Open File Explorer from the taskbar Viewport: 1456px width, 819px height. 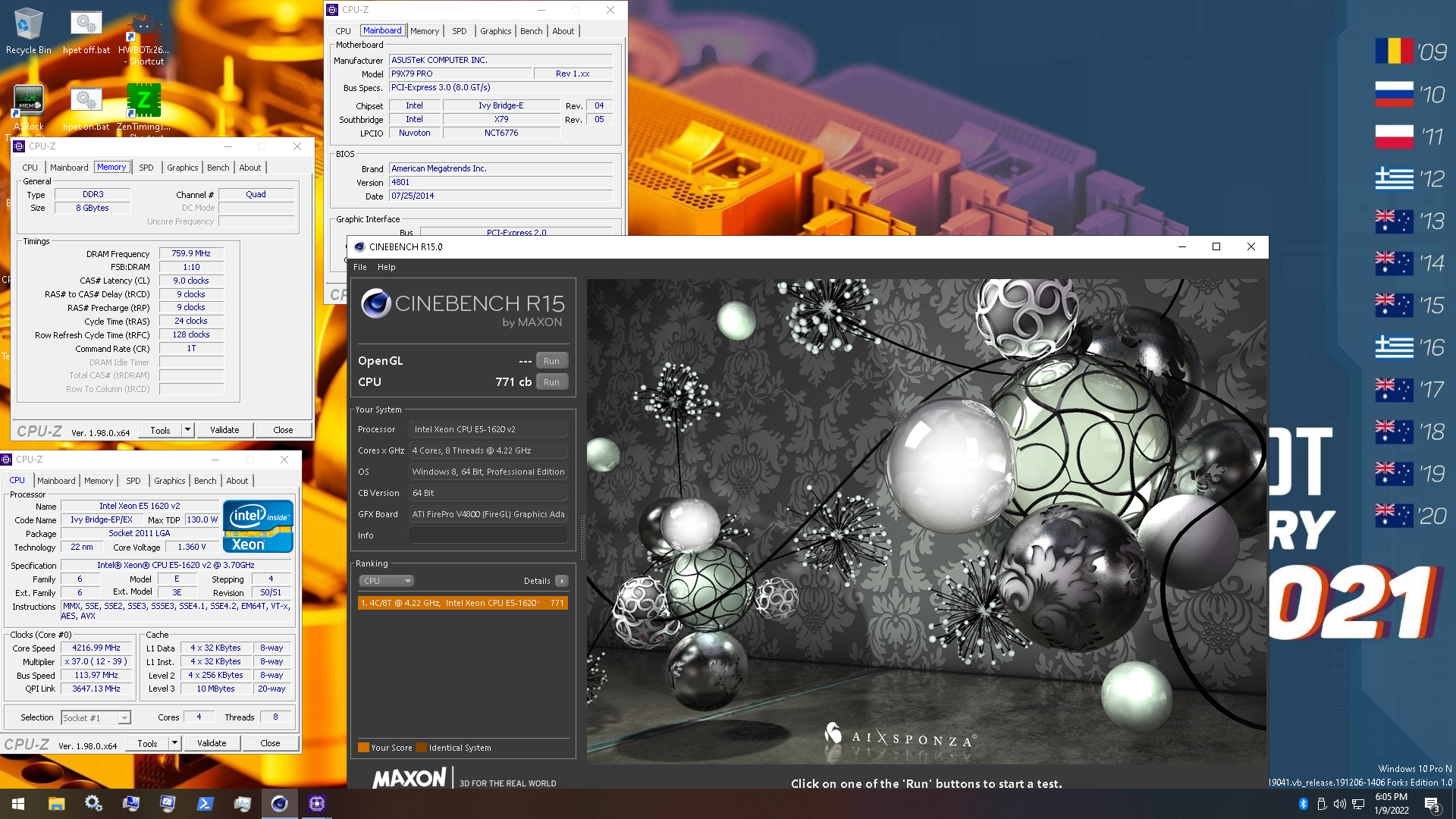[x=56, y=804]
